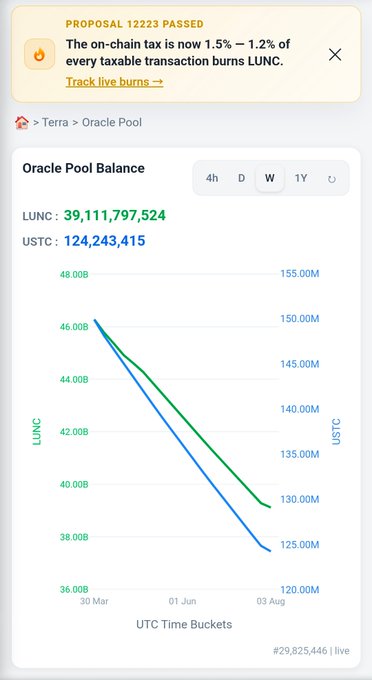The height and width of the screenshot is (680, 372).
Task: Click the 03 Aug date label
Action: click(x=271, y=601)
